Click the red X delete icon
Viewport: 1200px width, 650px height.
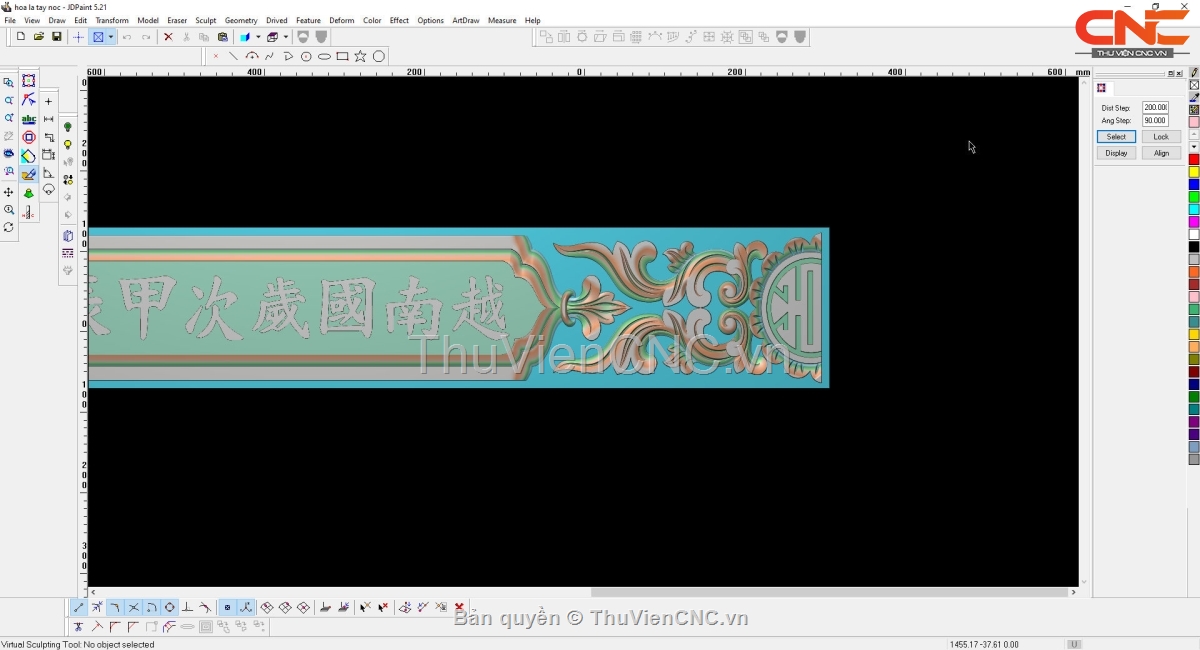(168, 37)
